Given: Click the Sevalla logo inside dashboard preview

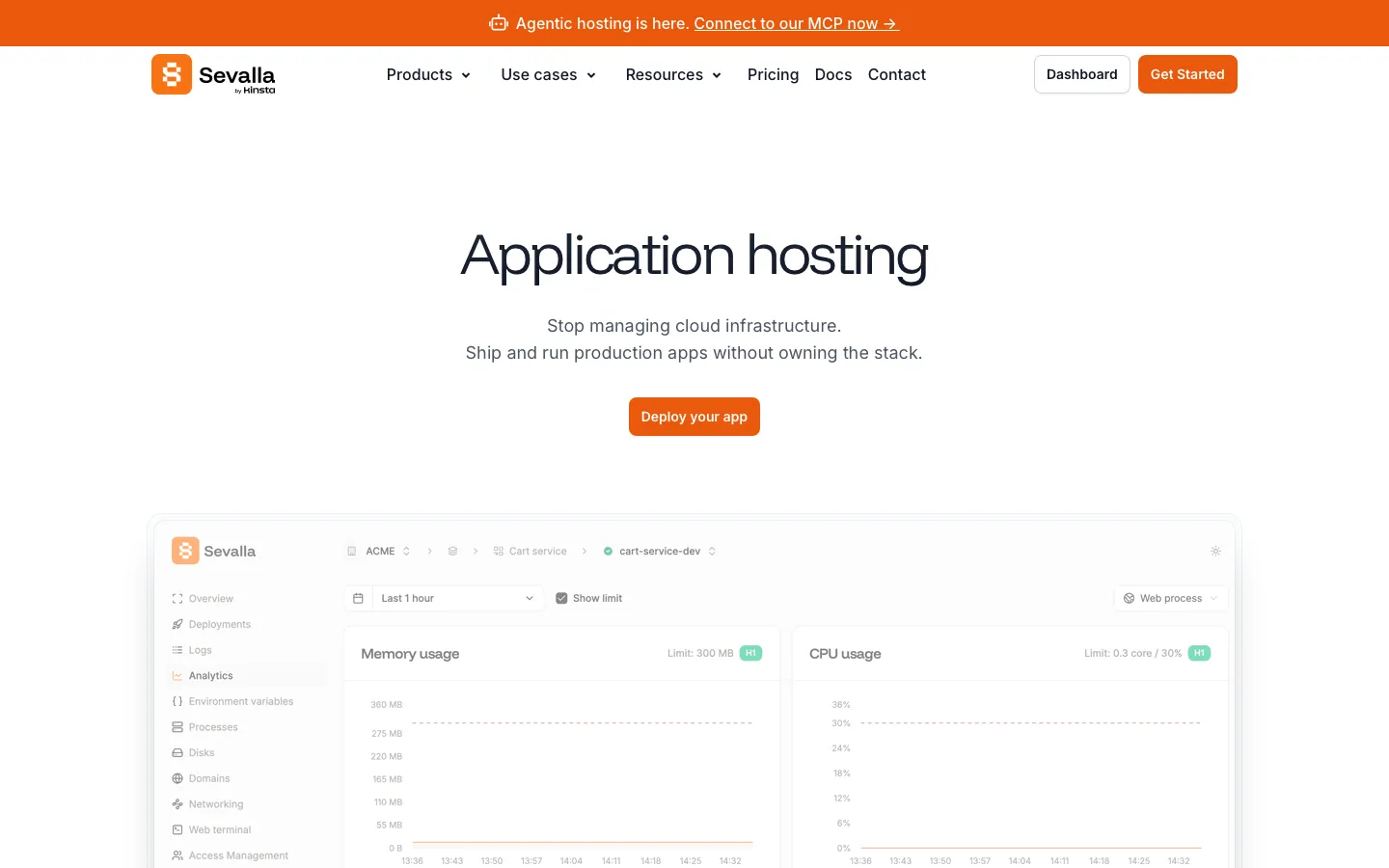Looking at the screenshot, I should pyautogui.click(x=213, y=551).
